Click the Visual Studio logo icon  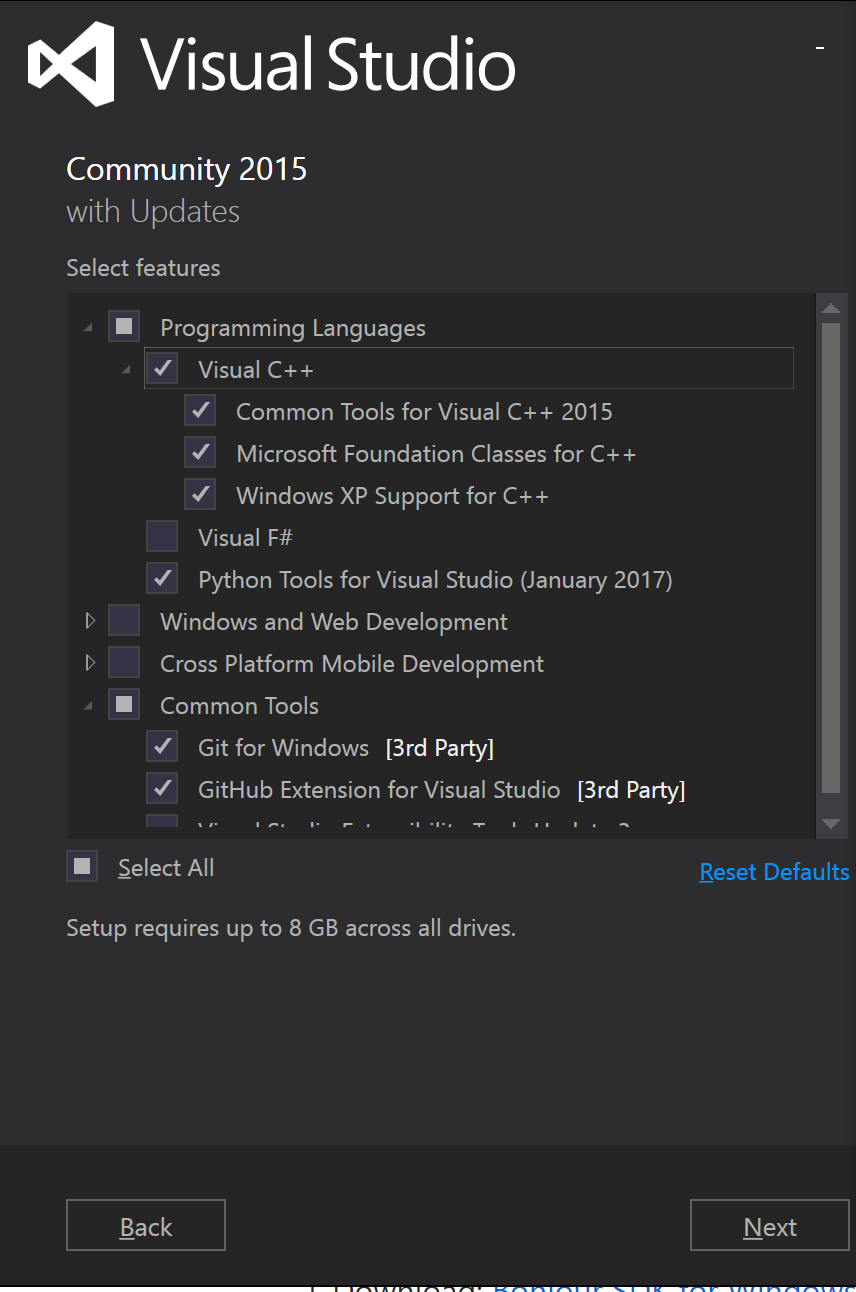pos(70,64)
